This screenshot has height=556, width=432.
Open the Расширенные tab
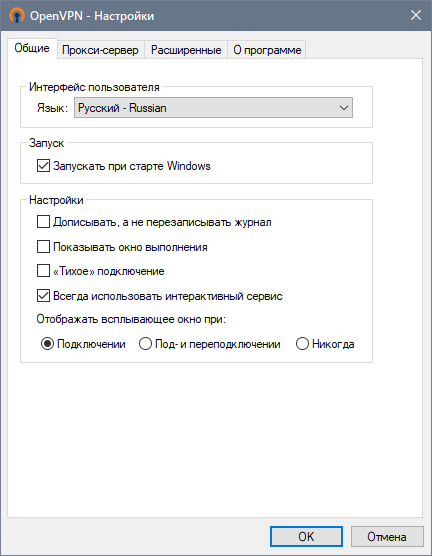point(186,50)
